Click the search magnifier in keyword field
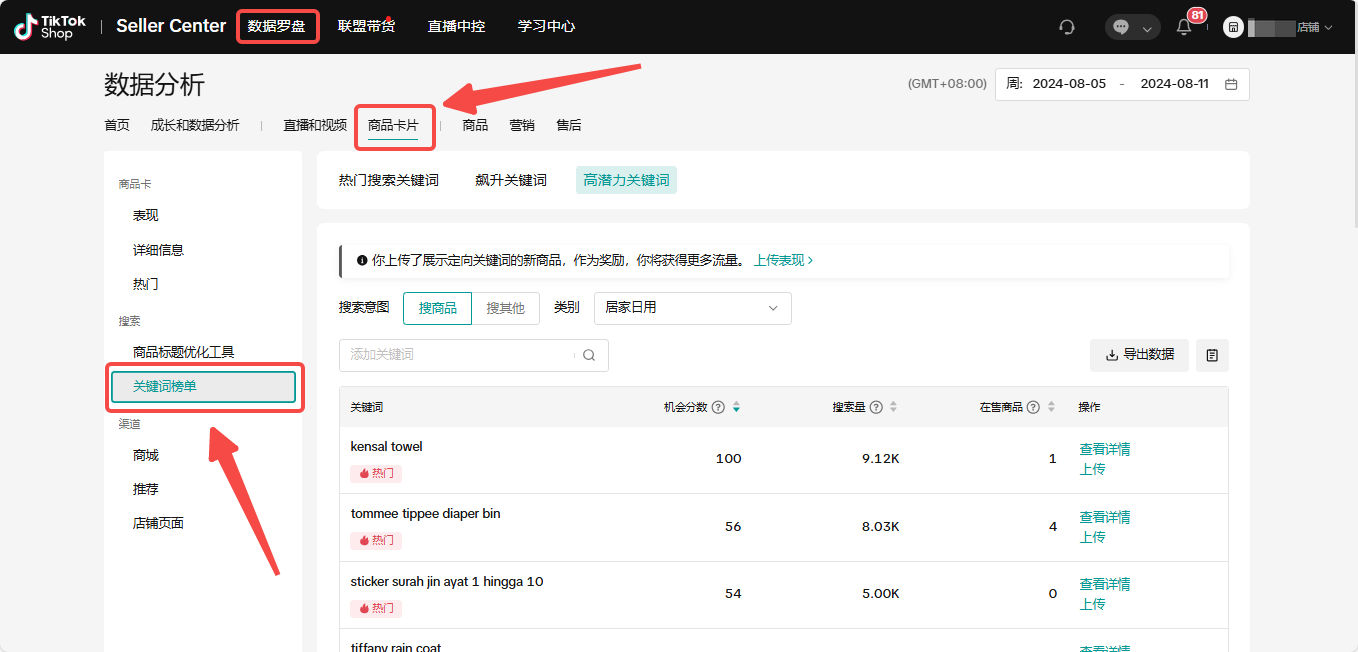Image resolution: width=1358 pixels, height=652 pixels. [589, 355]
